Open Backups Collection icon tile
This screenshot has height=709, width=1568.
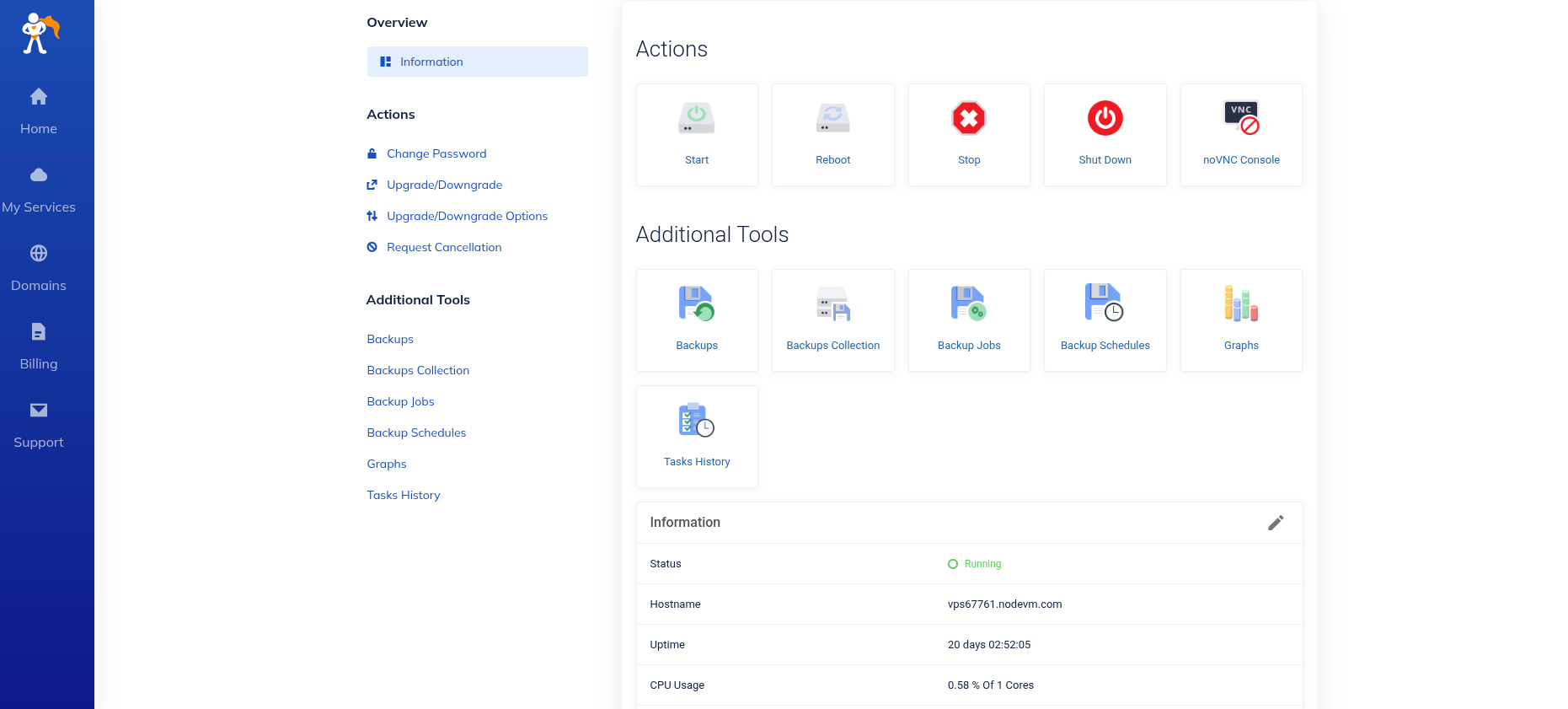tap(833, 303)
